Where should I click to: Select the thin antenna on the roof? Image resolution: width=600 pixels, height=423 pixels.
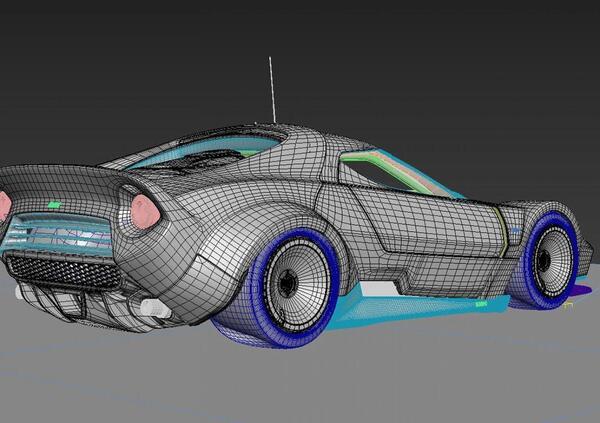point(272,91)
